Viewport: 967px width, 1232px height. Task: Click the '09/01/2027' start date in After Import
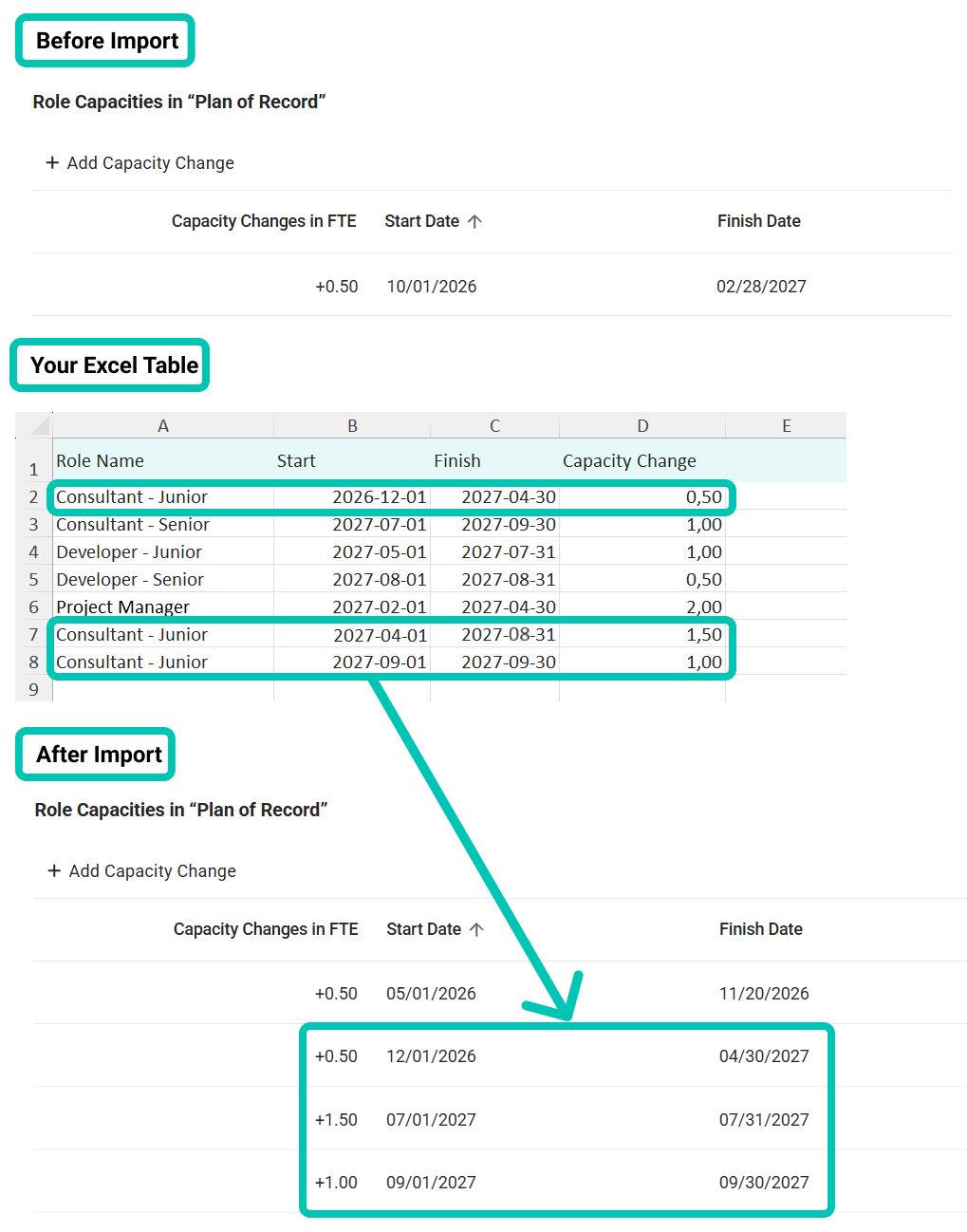pos(431,1183)
